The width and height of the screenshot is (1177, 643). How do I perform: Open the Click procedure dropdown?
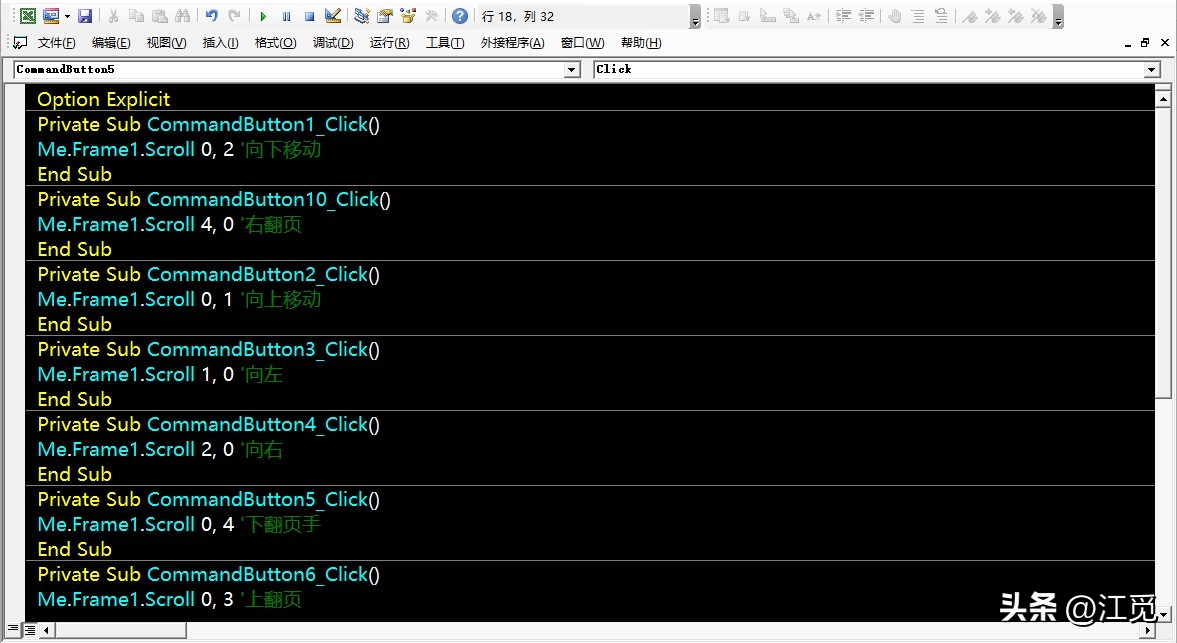(x=1150, y=69)
